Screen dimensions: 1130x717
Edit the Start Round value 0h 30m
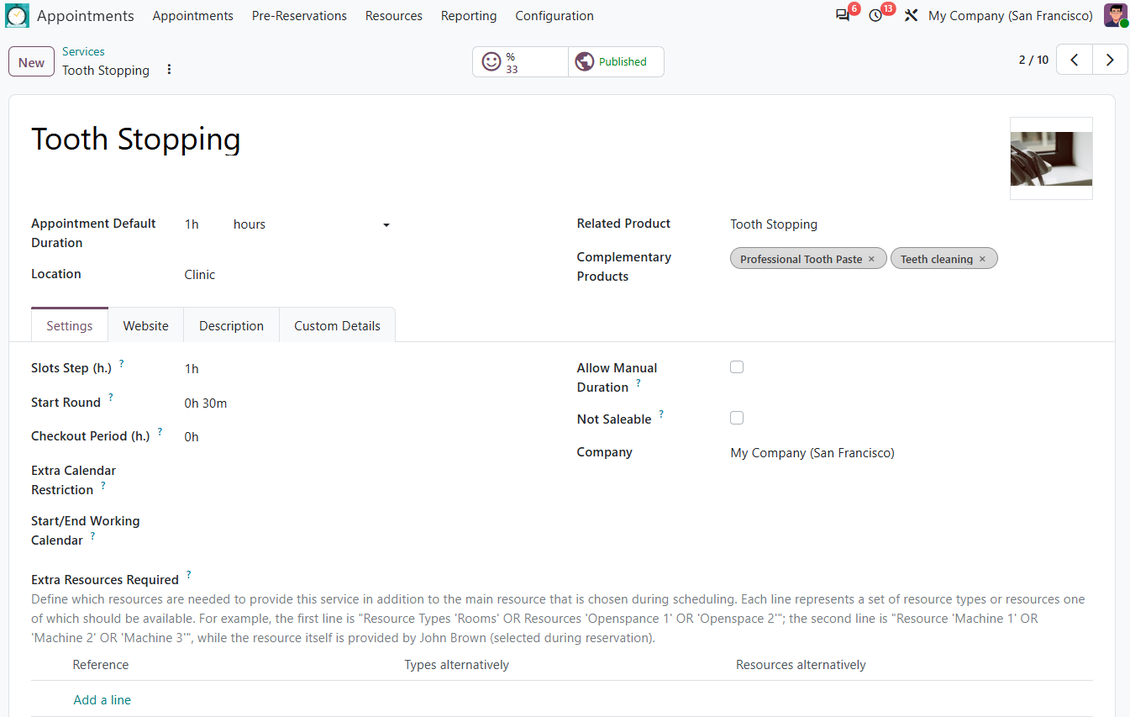pos(205,404)
